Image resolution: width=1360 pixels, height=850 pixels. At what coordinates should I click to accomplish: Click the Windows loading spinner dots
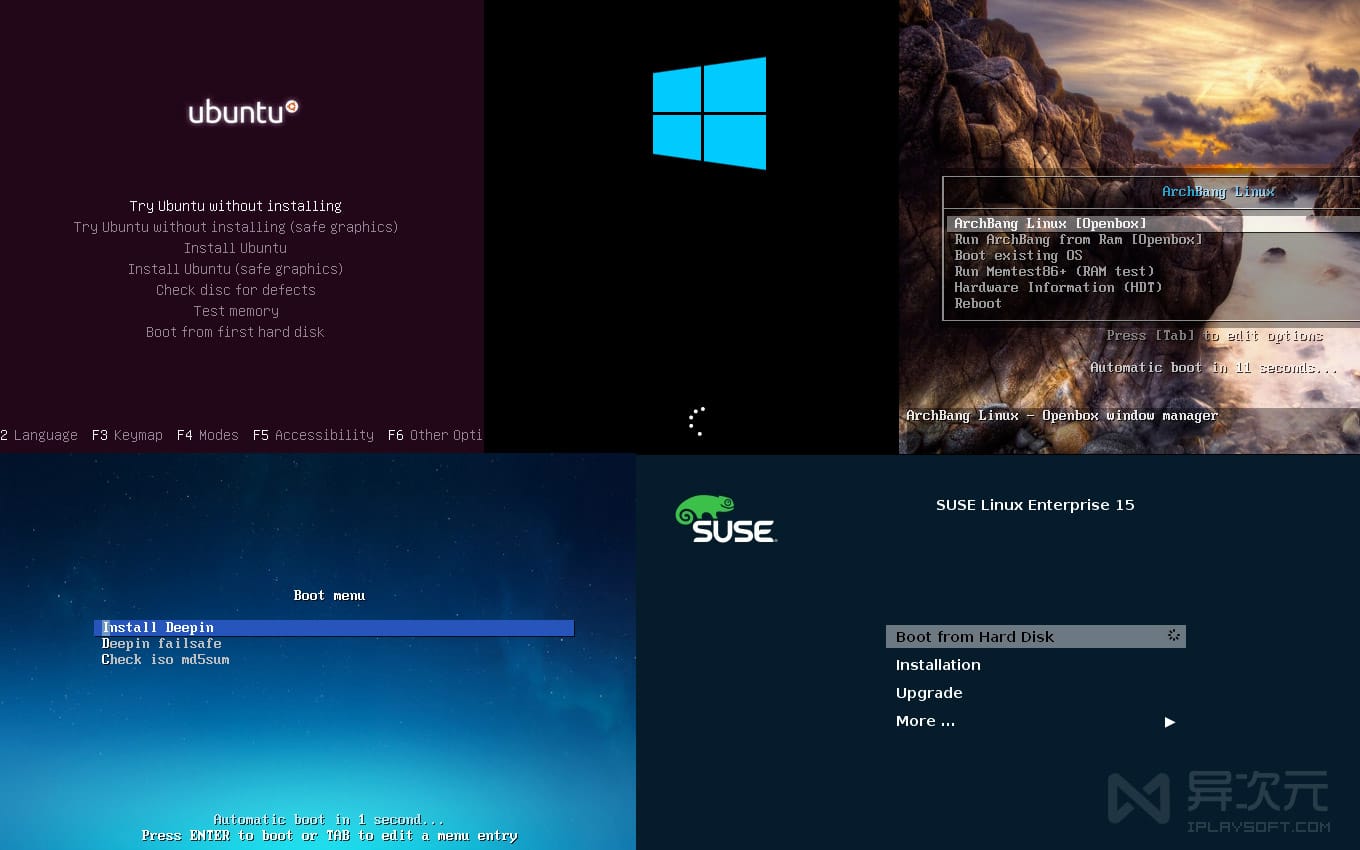click(x=697, y=421)
